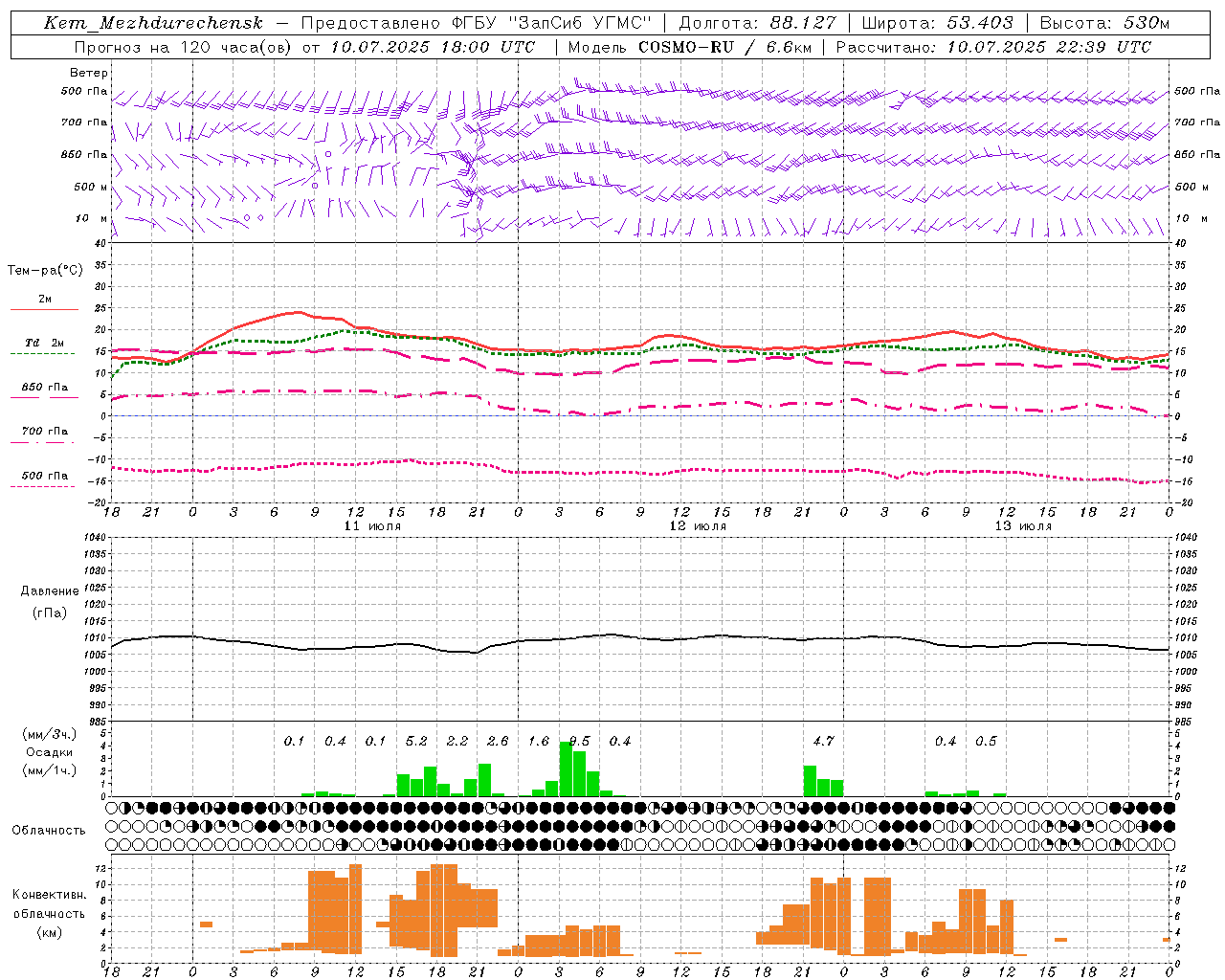The height and width of the screenshot is (980, 1225).
Task: Click the tallest green precipitation bar
Action: (x=566, y=768)
